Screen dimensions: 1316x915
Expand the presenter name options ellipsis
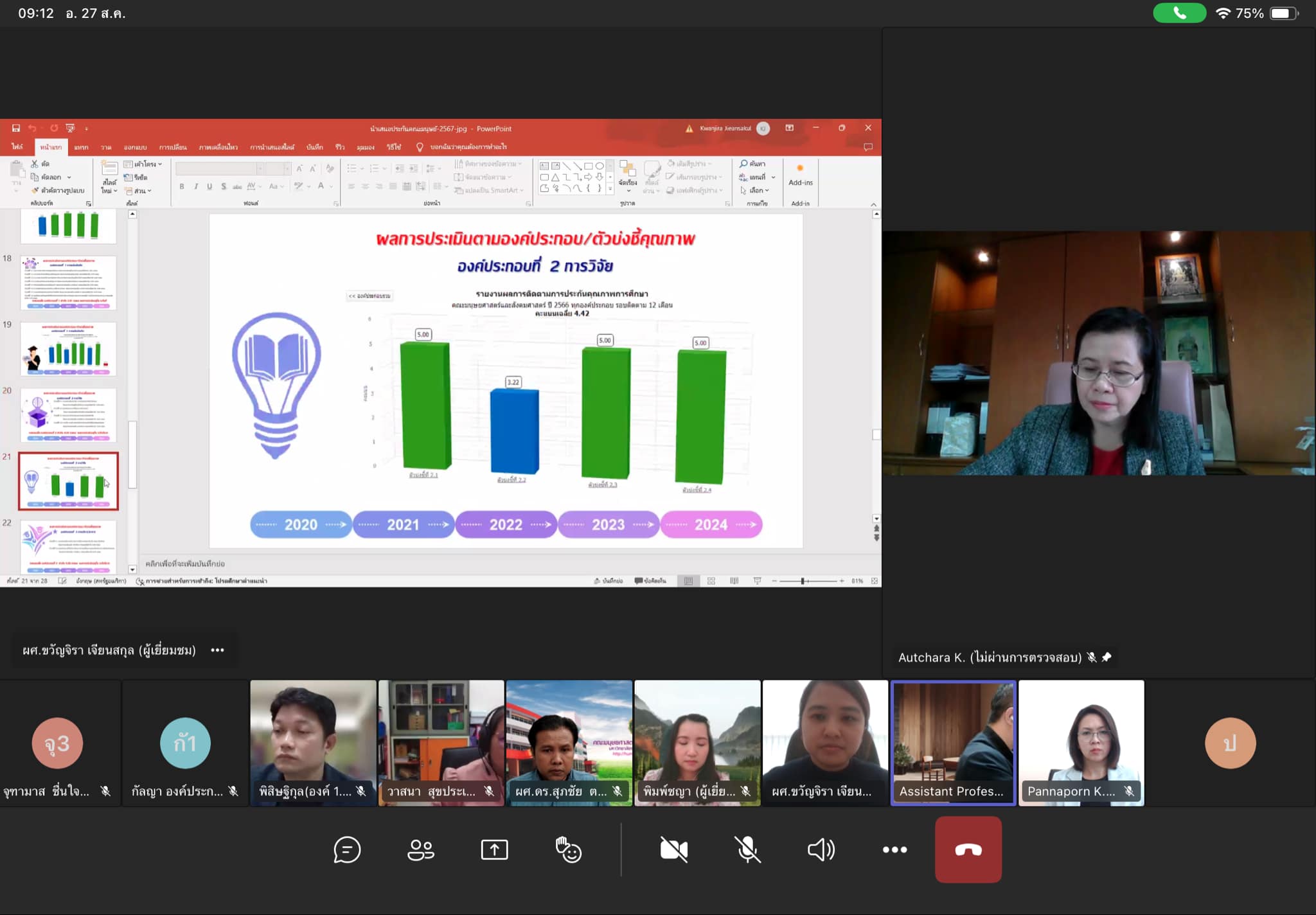[217, 650]
